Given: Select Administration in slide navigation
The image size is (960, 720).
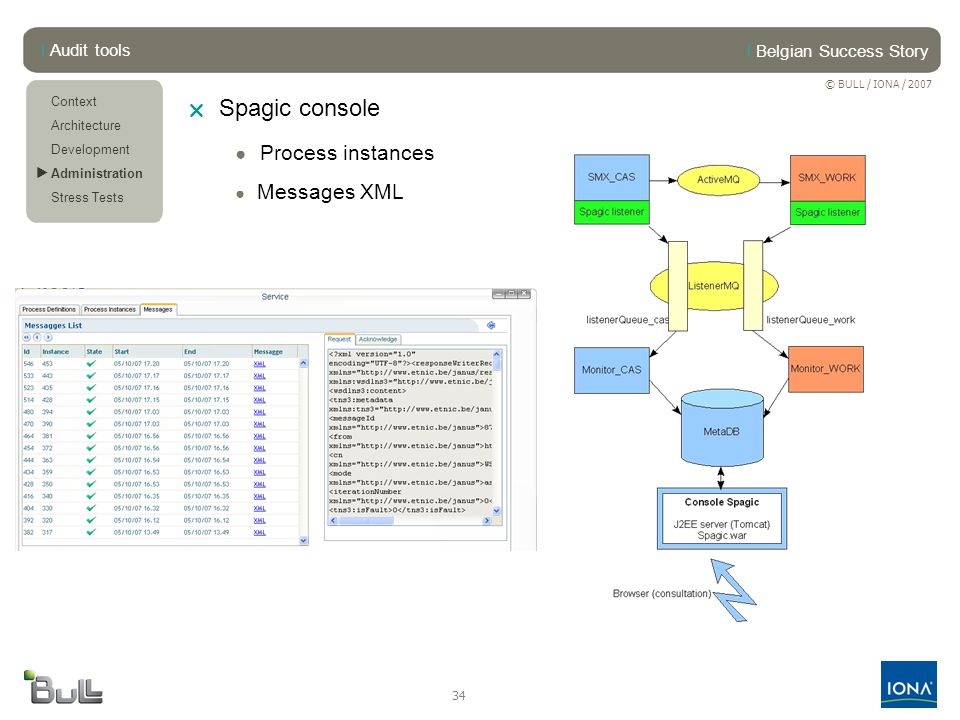Looking at the screenshot, I should pos(96,173).
